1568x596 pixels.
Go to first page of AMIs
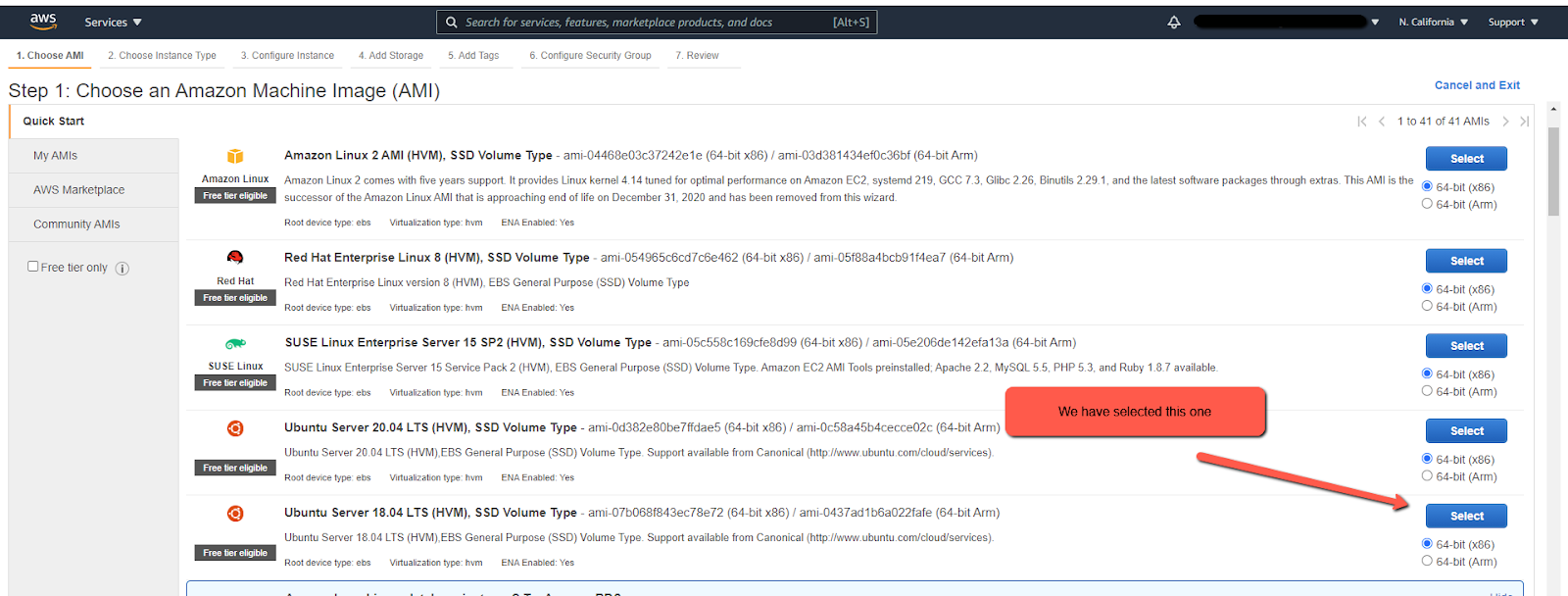click(x=1362, y=122)
